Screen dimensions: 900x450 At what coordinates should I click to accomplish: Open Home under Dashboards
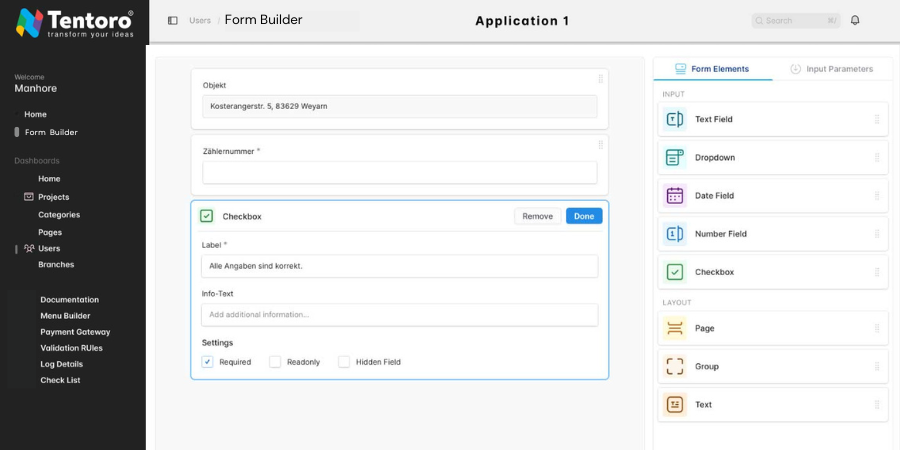pyautogui.click(x=49, y=179)
